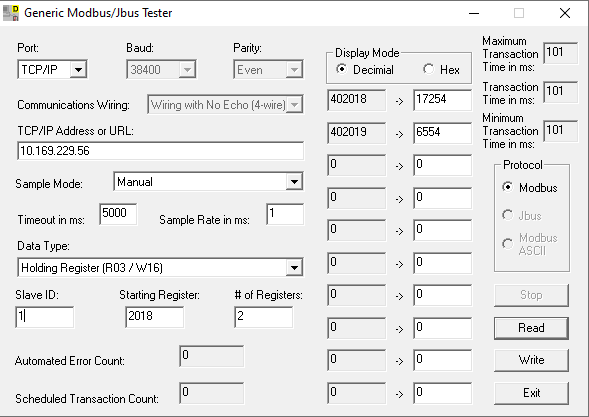Click the disabled Stop button
589x417 pixels.
pos(531,295)
